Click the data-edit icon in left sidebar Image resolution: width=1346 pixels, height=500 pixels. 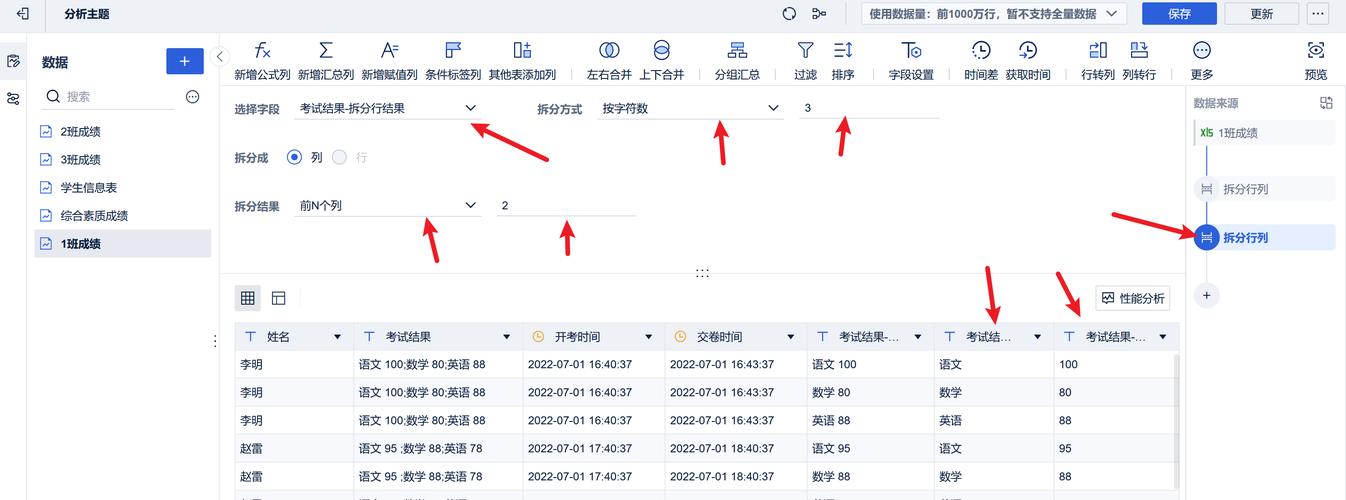(x=13, y=61)
